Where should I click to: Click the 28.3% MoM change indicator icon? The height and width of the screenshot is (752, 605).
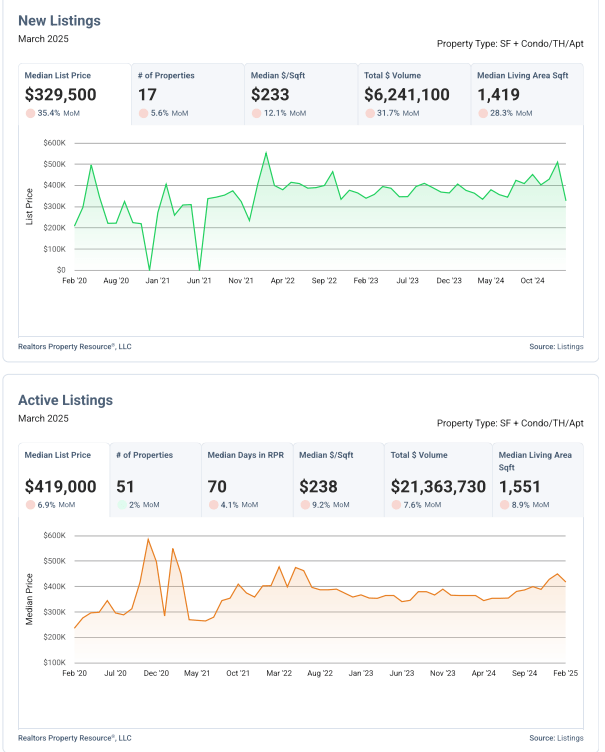[484, 114]
